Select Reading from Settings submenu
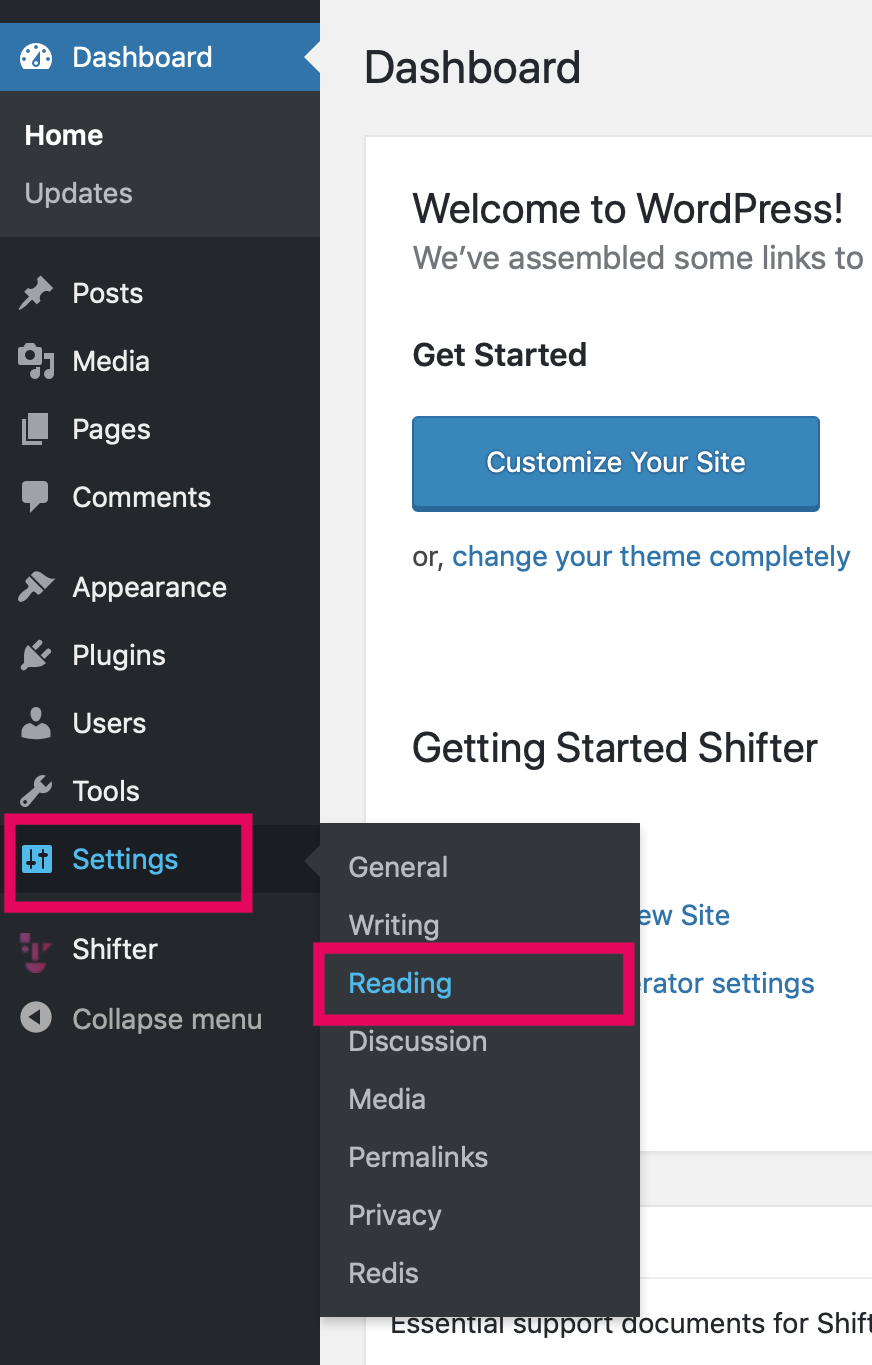Screen dimensions: 872x1365 click(x=400, y=983)
